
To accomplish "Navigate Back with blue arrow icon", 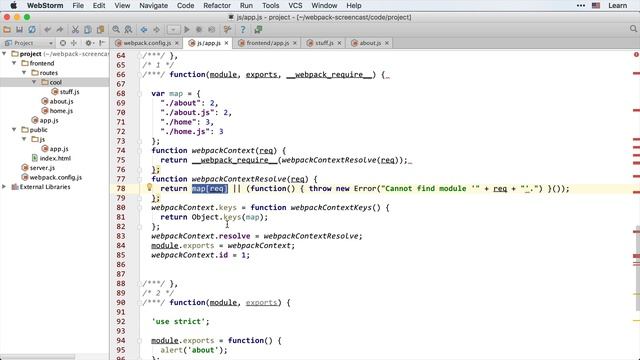I will 144,29.
